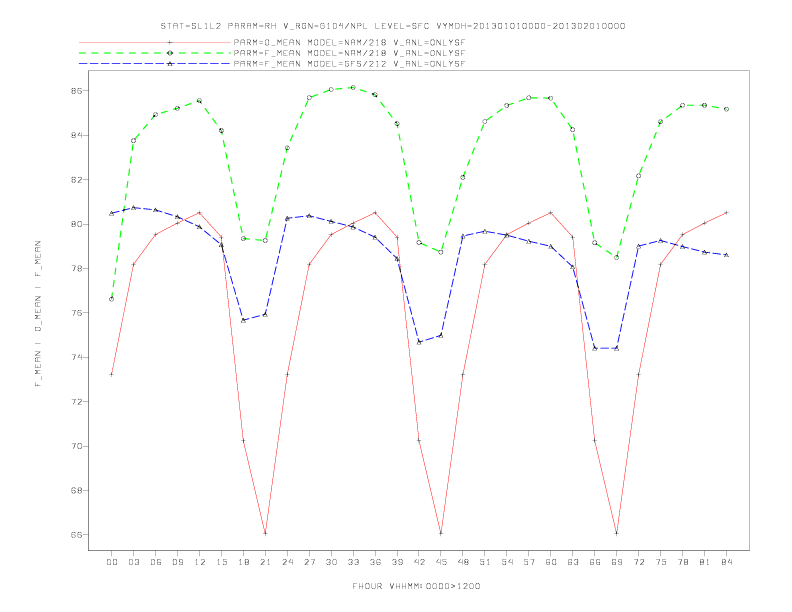Click the chart title line starting STAT=SL1L2
This screenshot has height=612, width=792.
pyautogui.click(x=393, y=26)
